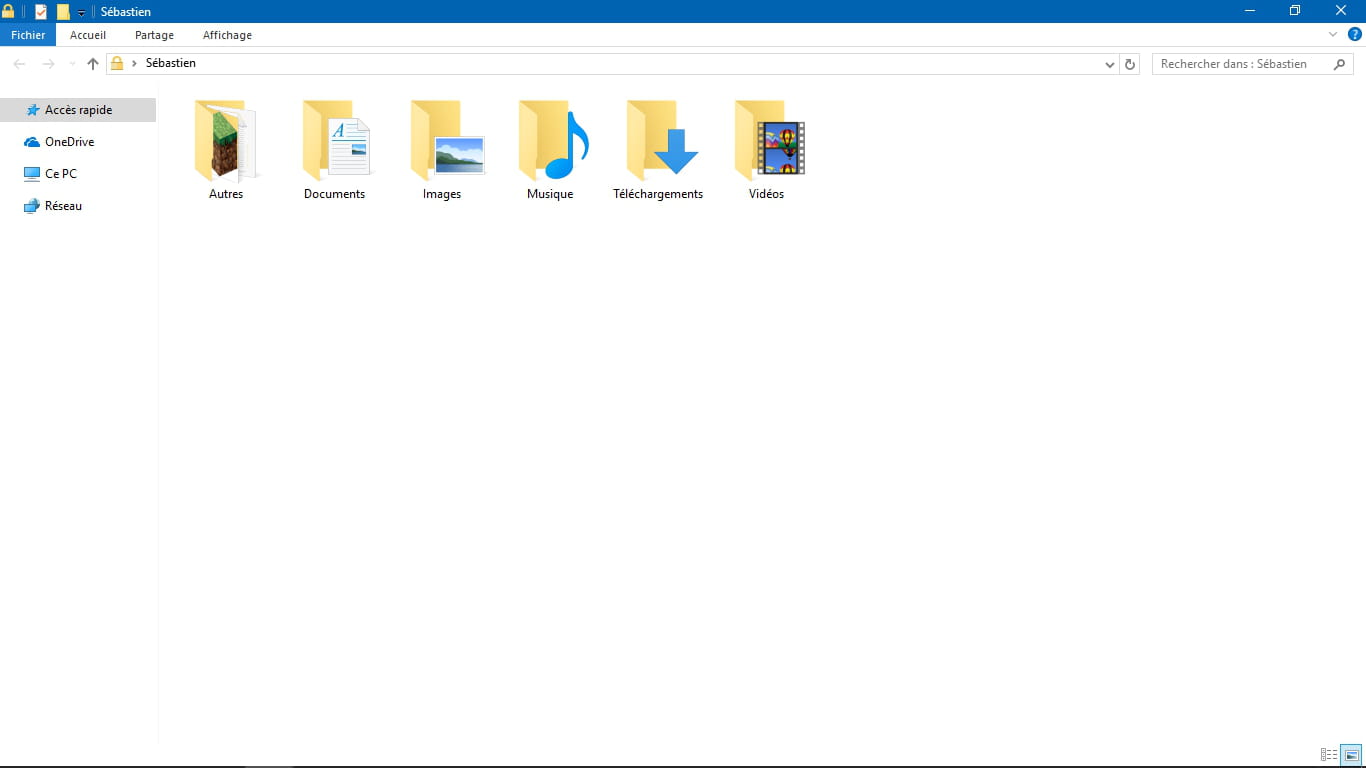Click the Forward navigation arrow
This screenshot has width=1366, height=768.
point(48,64)
